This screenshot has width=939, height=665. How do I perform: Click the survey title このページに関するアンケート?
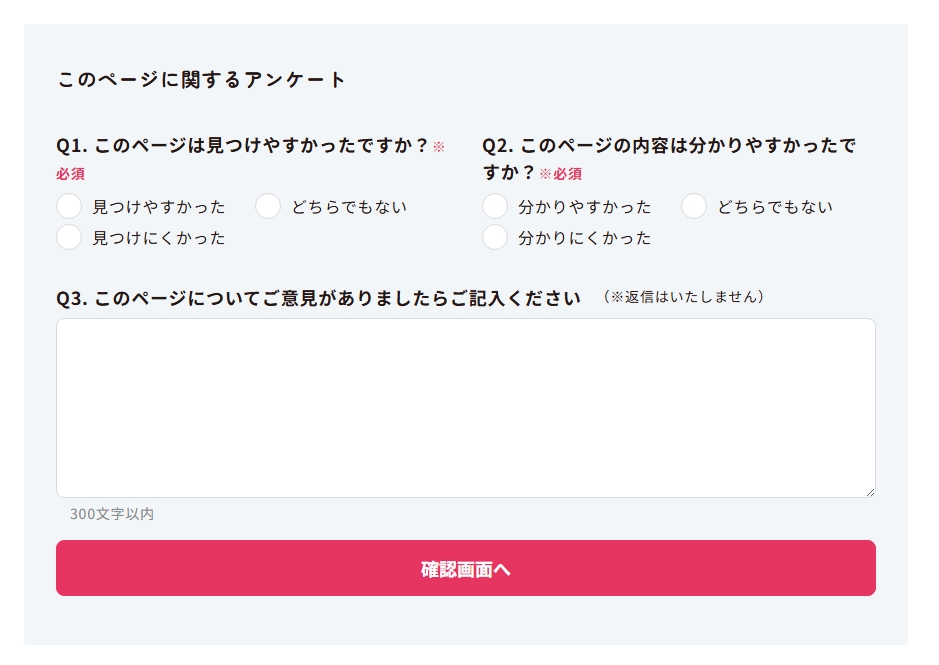click(x=200, y=79)
